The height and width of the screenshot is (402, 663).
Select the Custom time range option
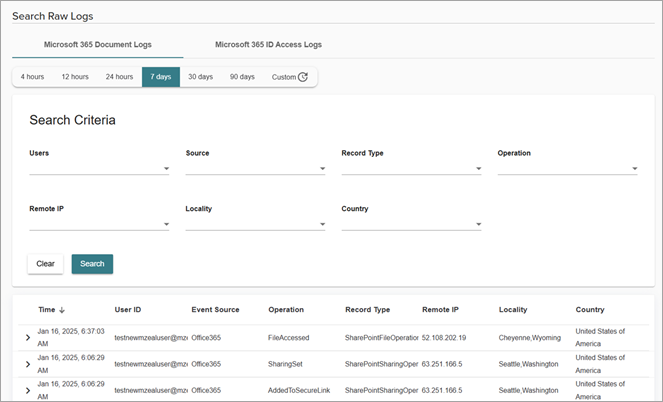click(x=290, y=77)
